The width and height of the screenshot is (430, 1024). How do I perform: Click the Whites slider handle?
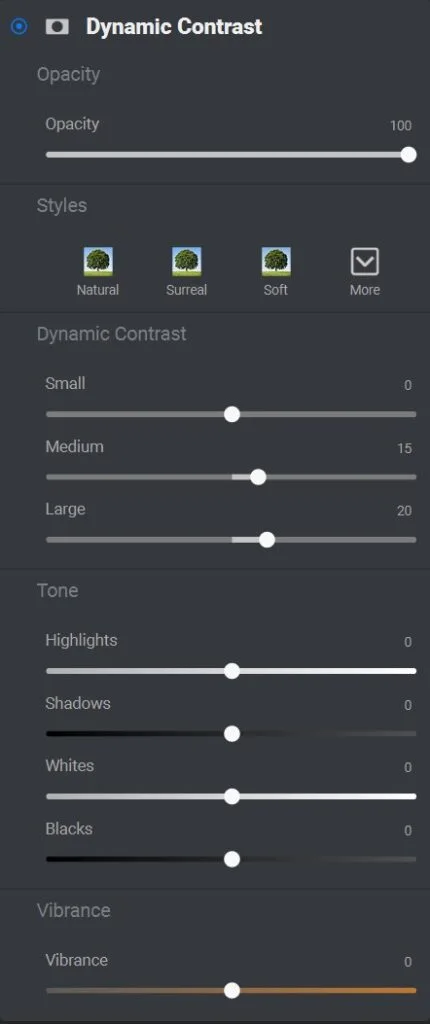tap(232, 797)
